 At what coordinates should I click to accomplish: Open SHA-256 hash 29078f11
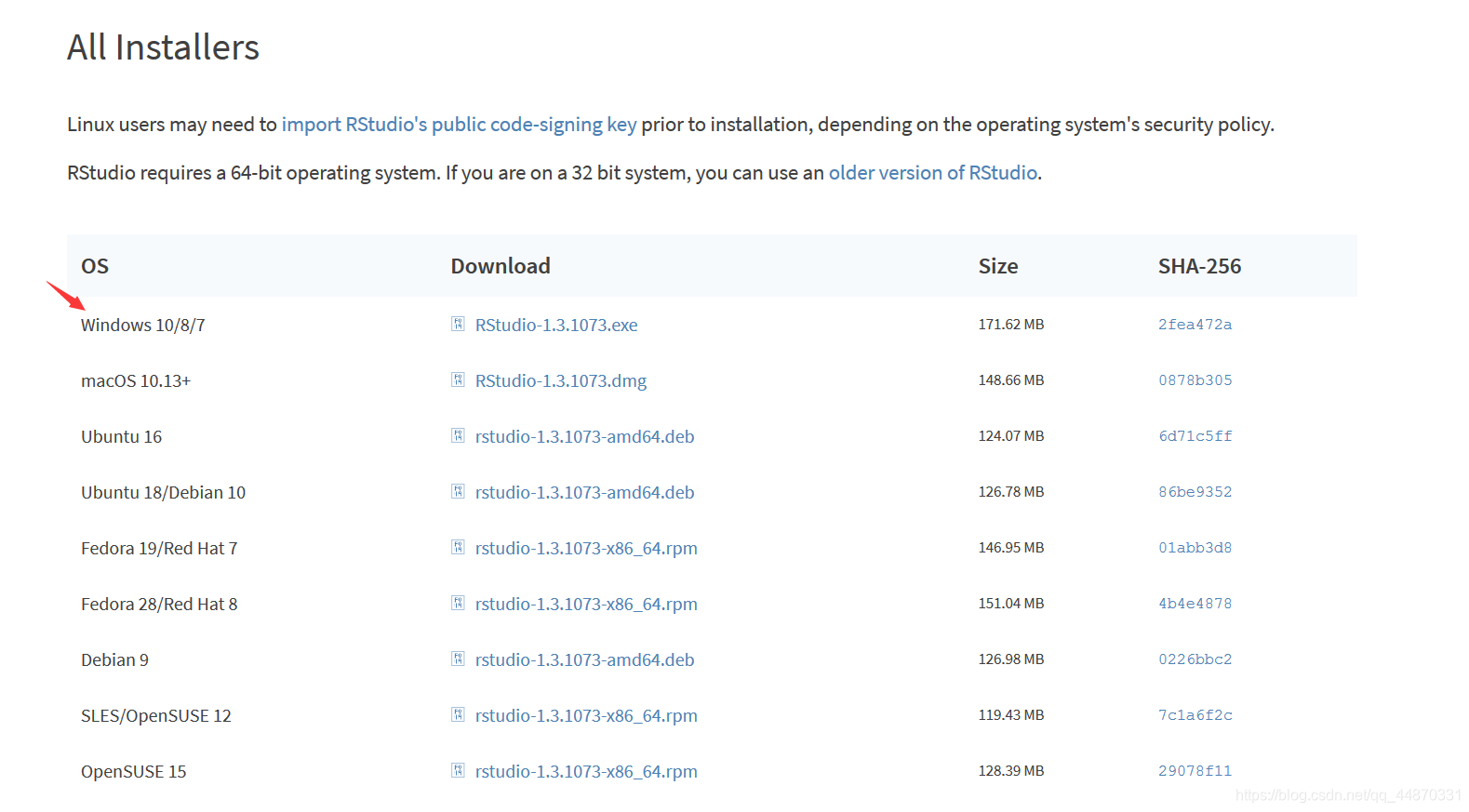coord(1195,771)
